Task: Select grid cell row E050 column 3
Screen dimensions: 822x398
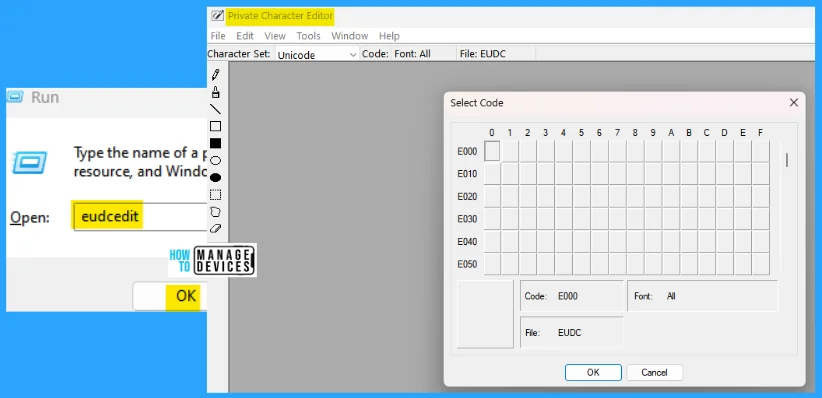Action: click(546, 264)
